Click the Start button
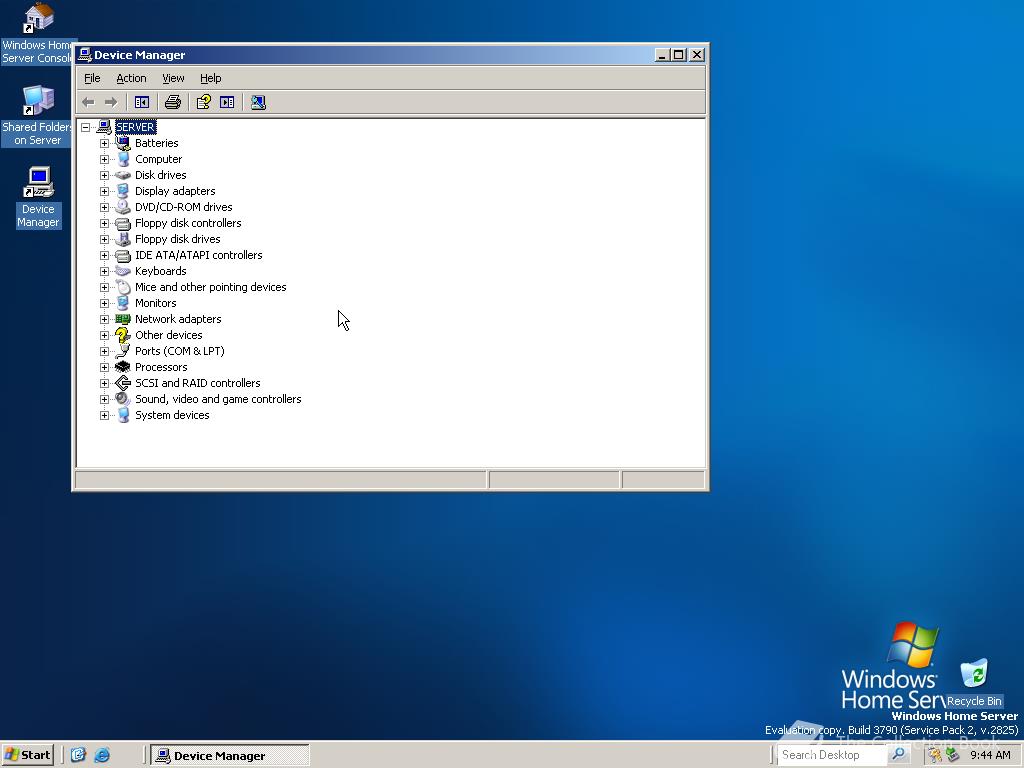This screenshot has height=768, width=1024. pos(27,755)
